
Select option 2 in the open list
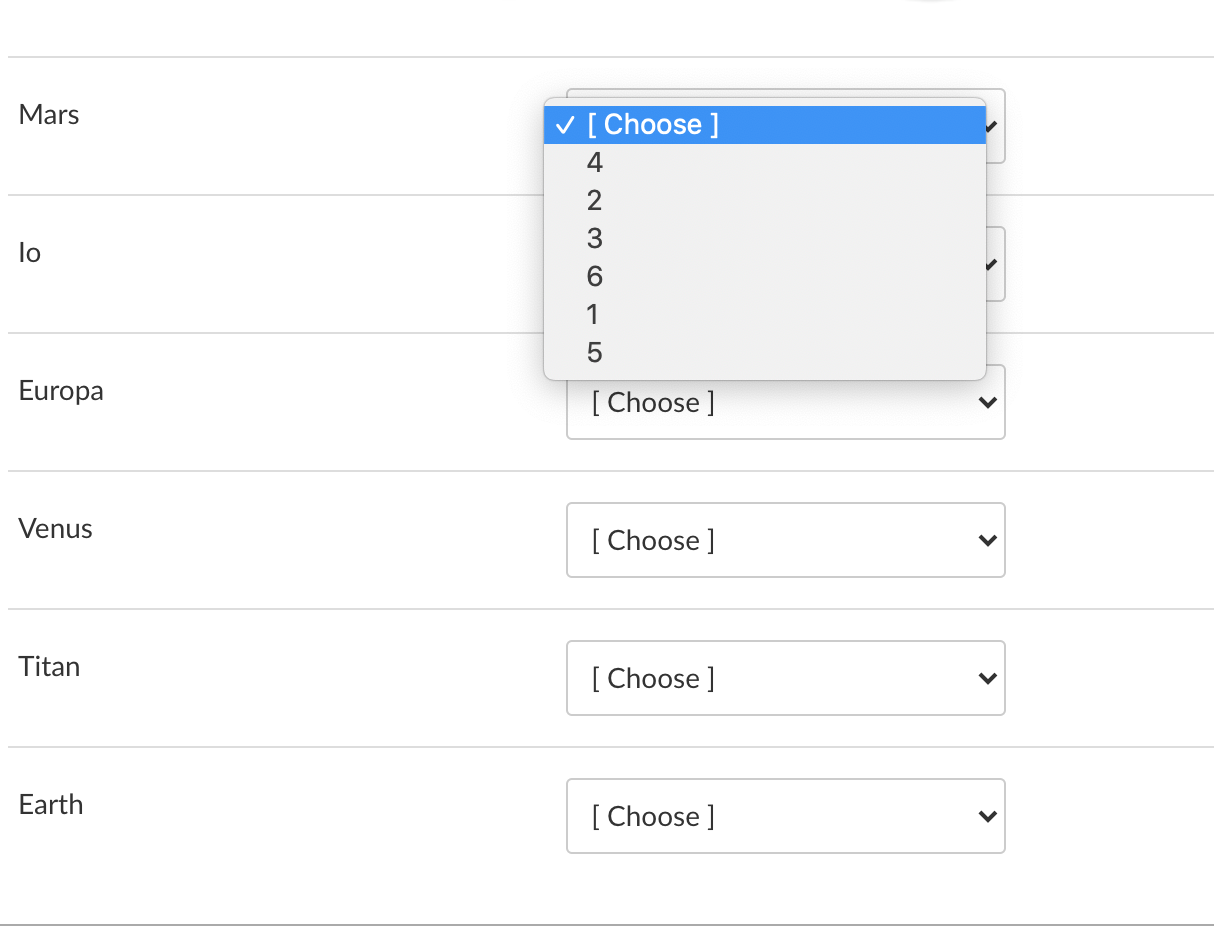click(x=765, y=201)
